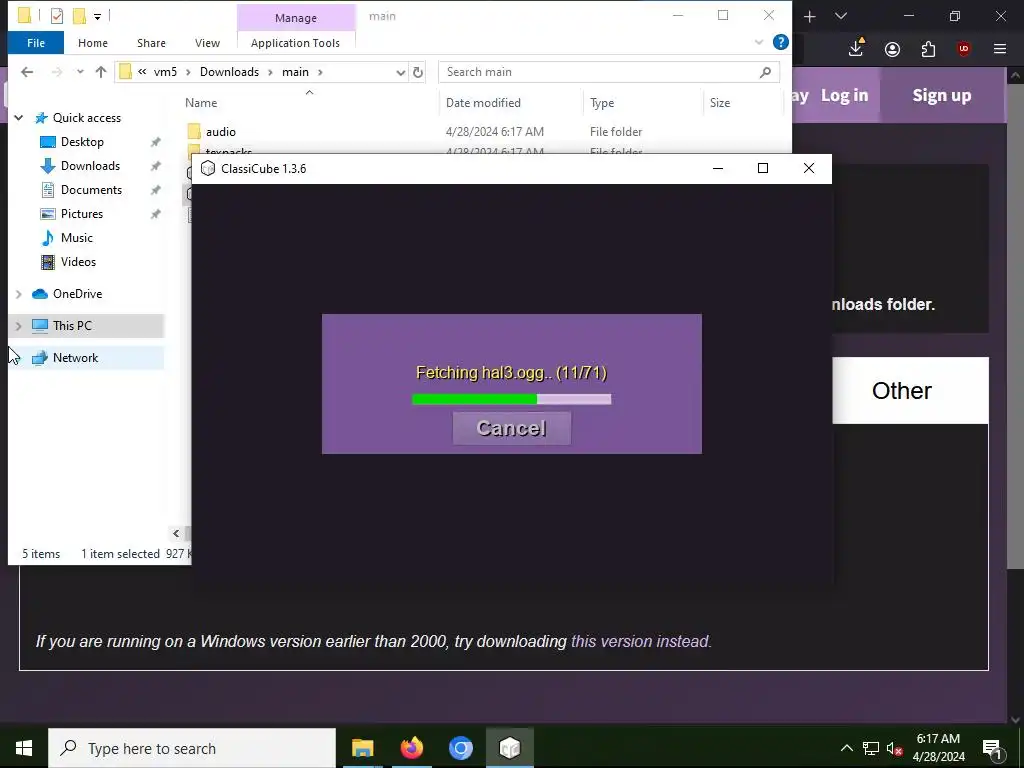Open the Windows Start menu
This screenshot has height=768, width=1024.
click(24, 748)
